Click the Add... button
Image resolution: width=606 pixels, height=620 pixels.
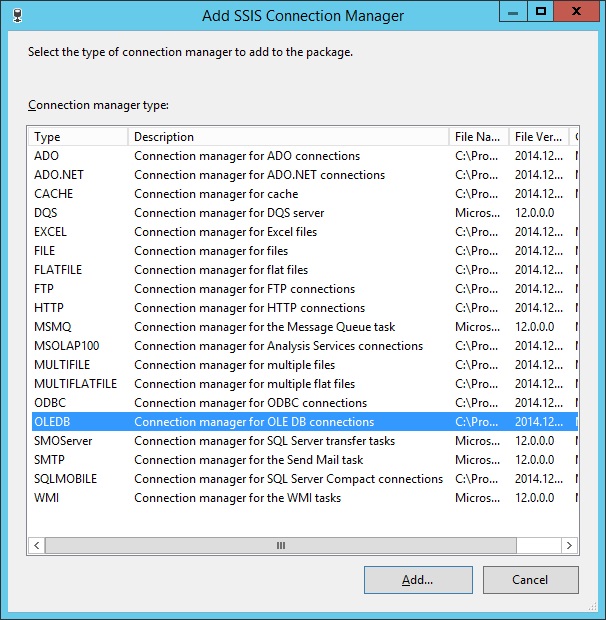418,580
